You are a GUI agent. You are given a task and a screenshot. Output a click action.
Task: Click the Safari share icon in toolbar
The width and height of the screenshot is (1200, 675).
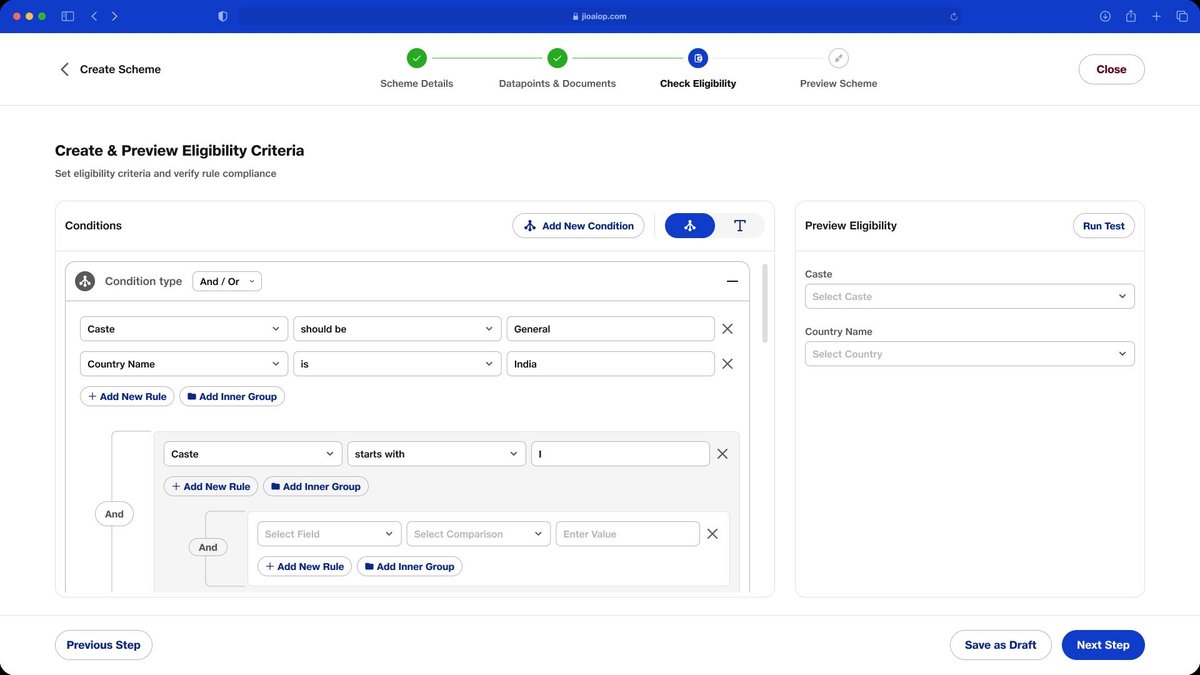pyautogui.click(x=1130, y=16)
